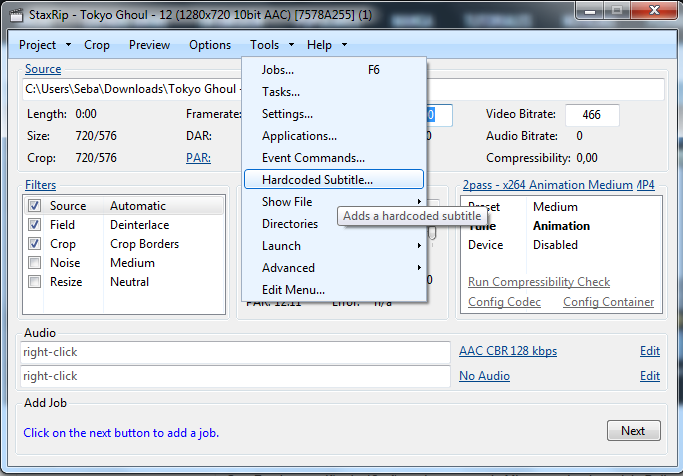Click the Compressibility 0,00 value
The height and width of the screenshot is (476, 683).
(x=587, y=158)
